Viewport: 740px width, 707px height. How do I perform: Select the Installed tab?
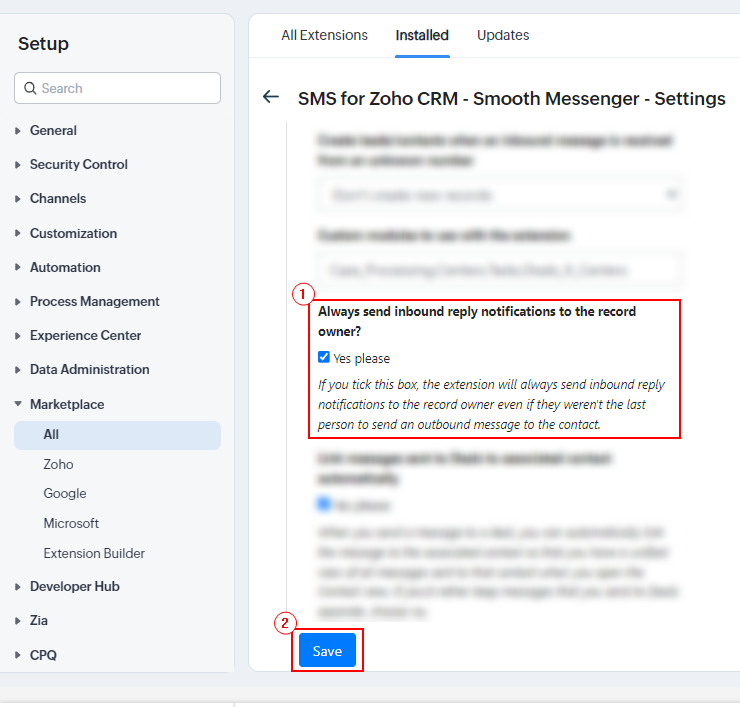click(x=422, y=35)
